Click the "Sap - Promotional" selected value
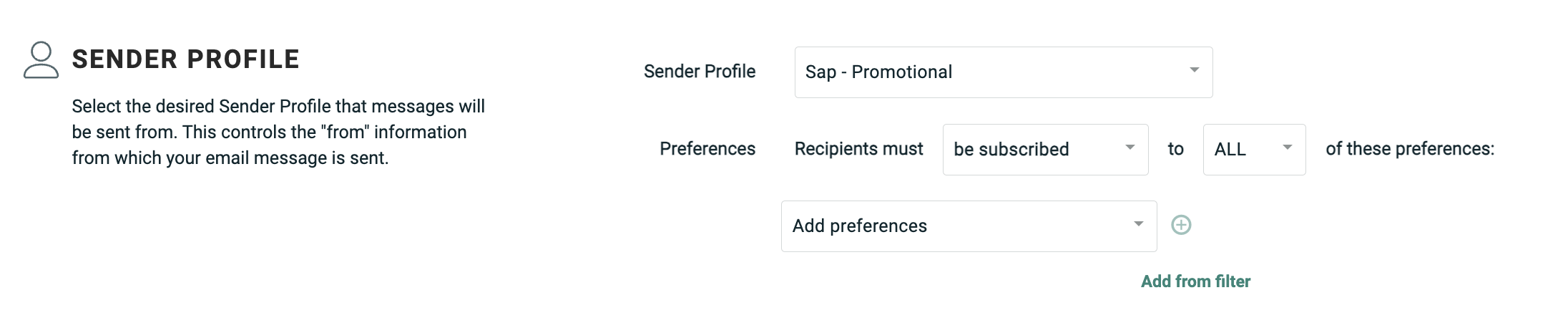This screenshot has height=328, width=1568. [x=878, y=72]
